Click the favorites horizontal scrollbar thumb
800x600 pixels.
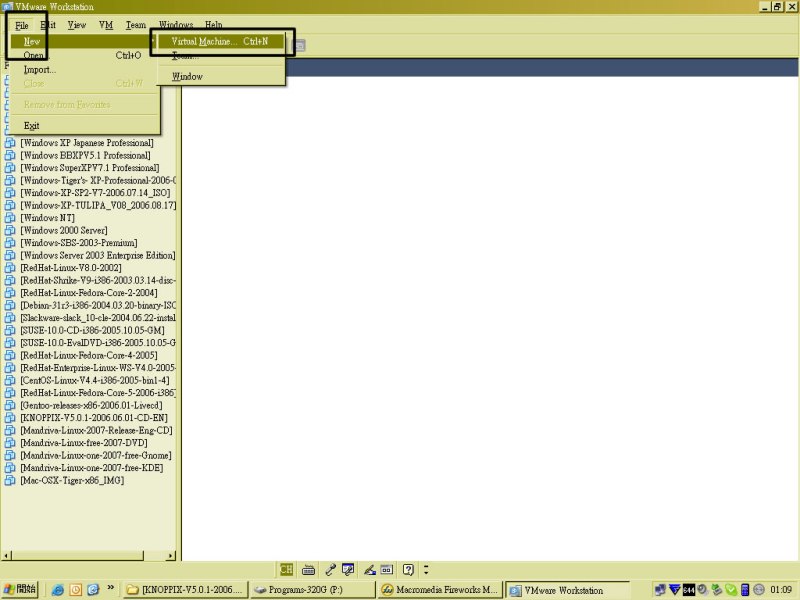click(x=78, y=555)
